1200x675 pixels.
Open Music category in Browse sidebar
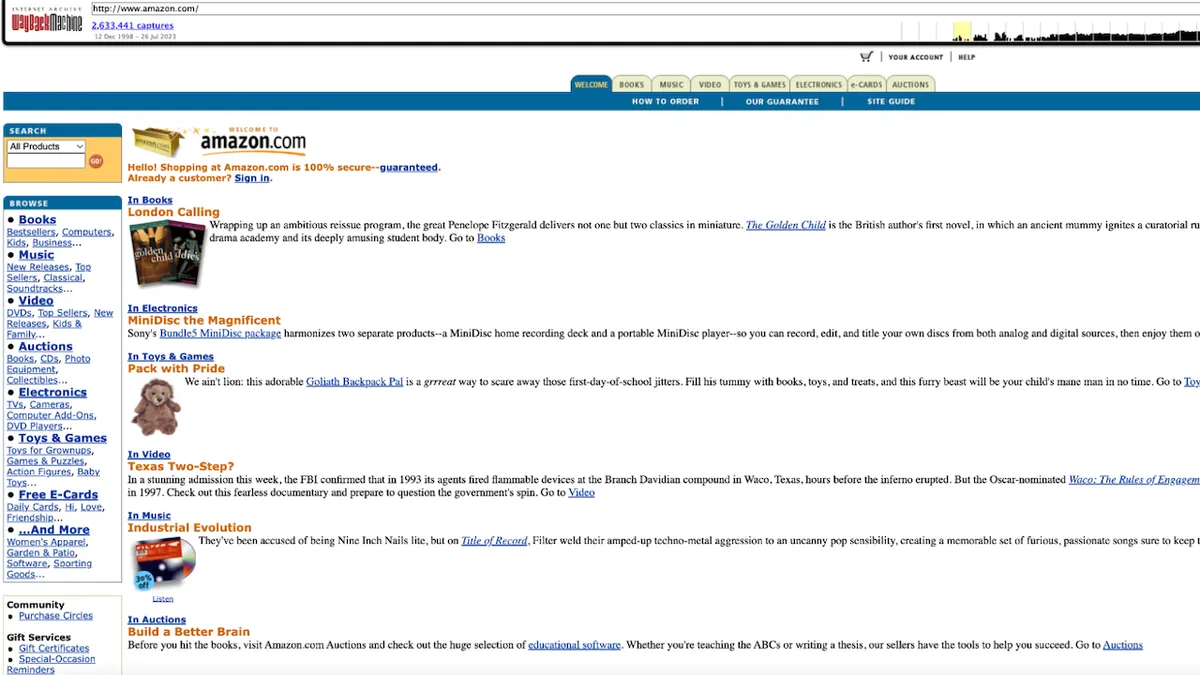click(x=36, y=255)
